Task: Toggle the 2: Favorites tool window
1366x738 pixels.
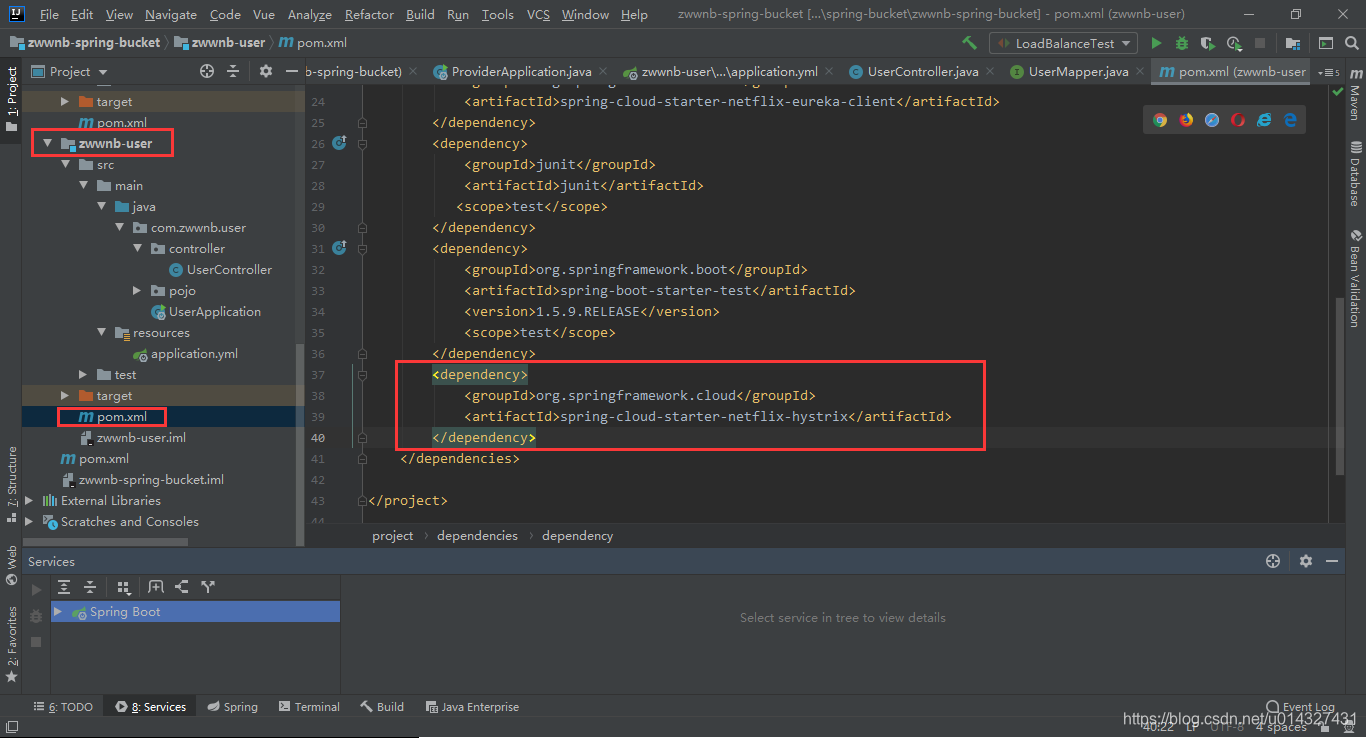Action: point(12,643)
